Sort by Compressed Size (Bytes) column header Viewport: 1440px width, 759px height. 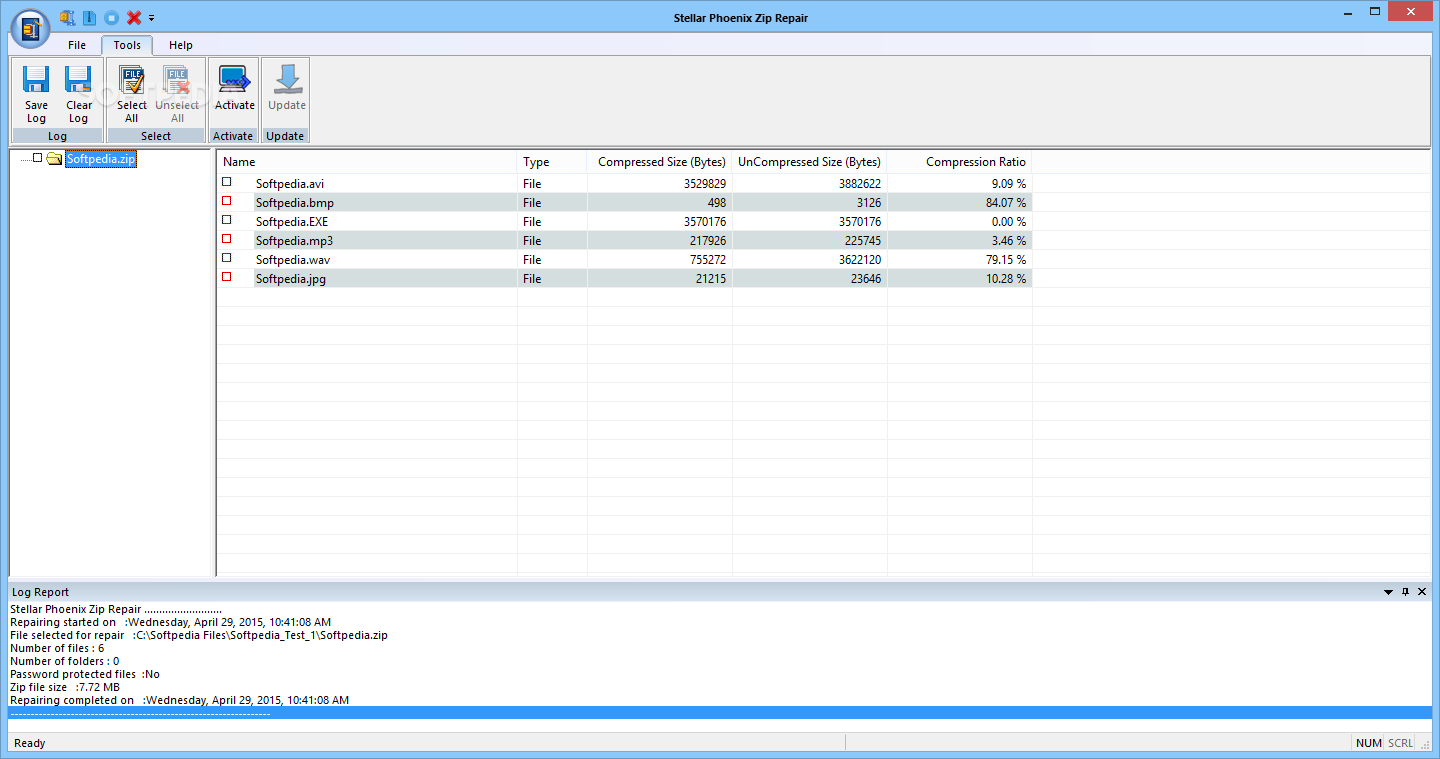click(660, 162)
